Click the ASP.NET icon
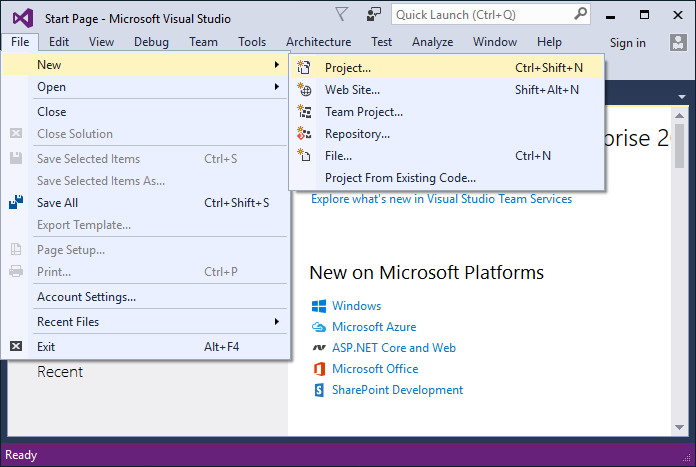 point(319,348)
